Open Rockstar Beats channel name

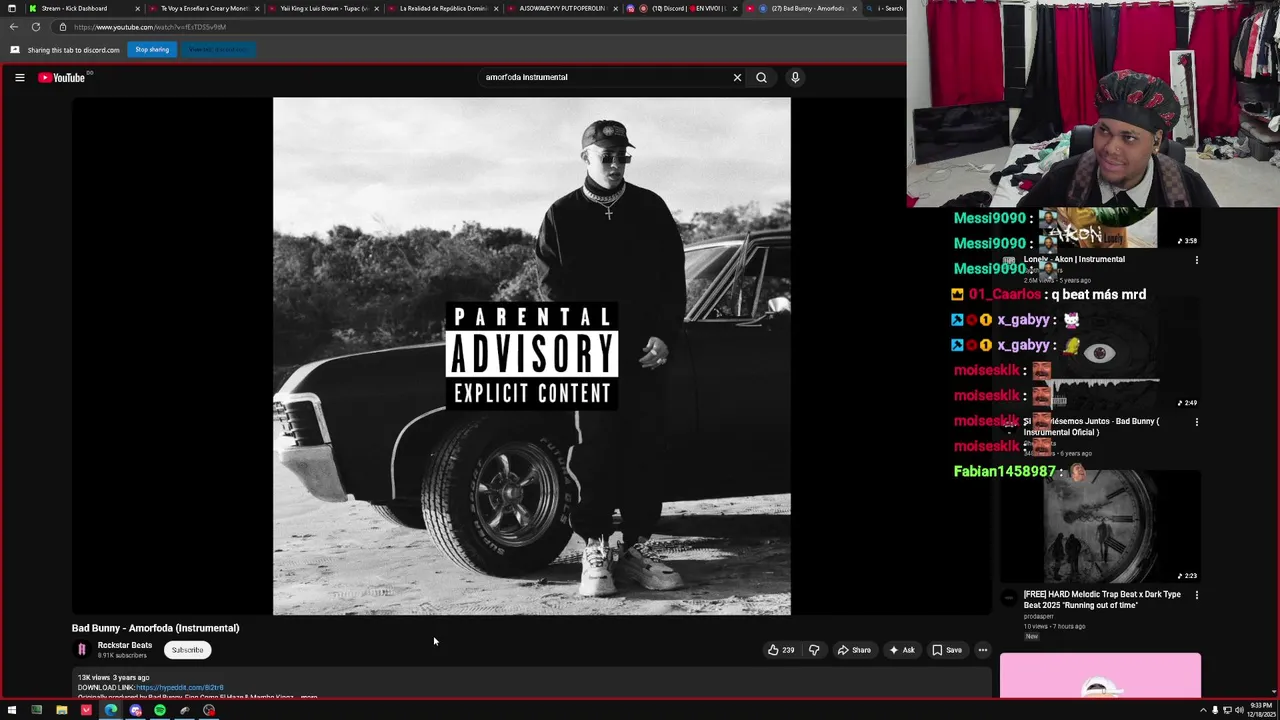coord(125,646)
